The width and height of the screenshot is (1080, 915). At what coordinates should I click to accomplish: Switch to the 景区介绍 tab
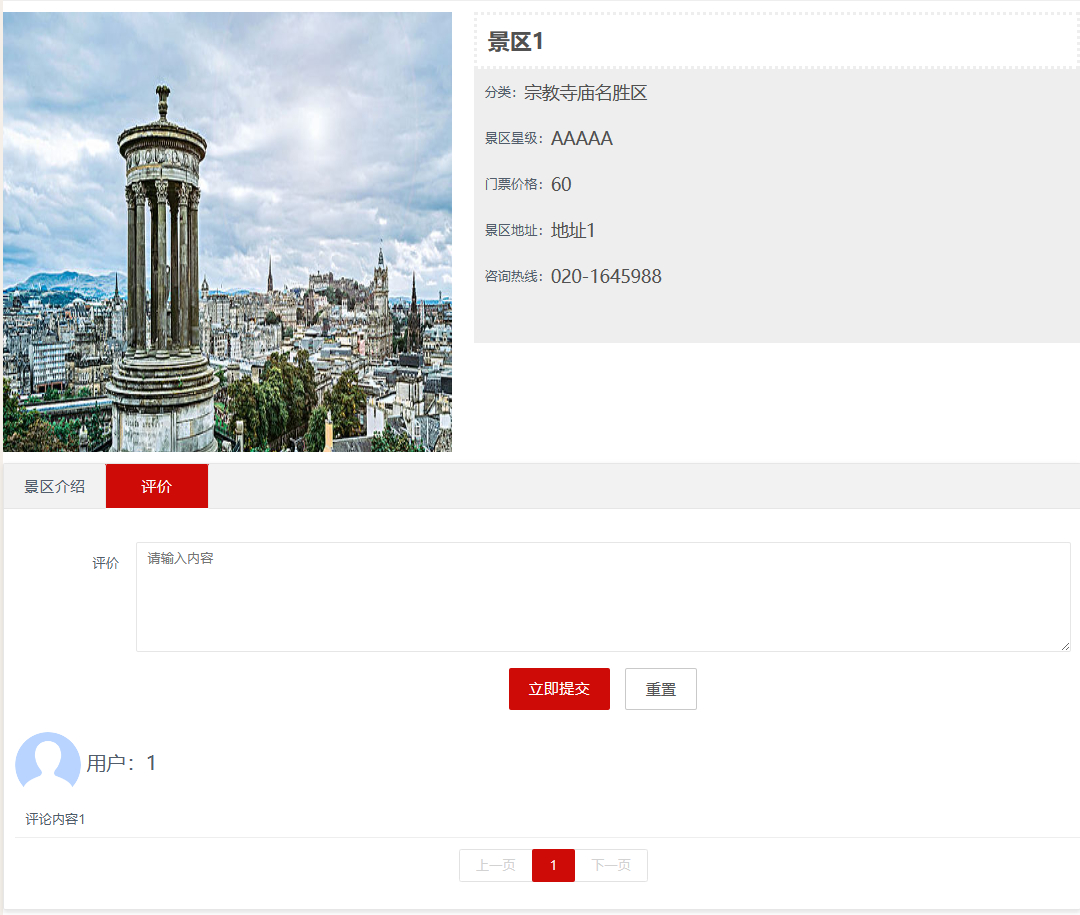54,485
